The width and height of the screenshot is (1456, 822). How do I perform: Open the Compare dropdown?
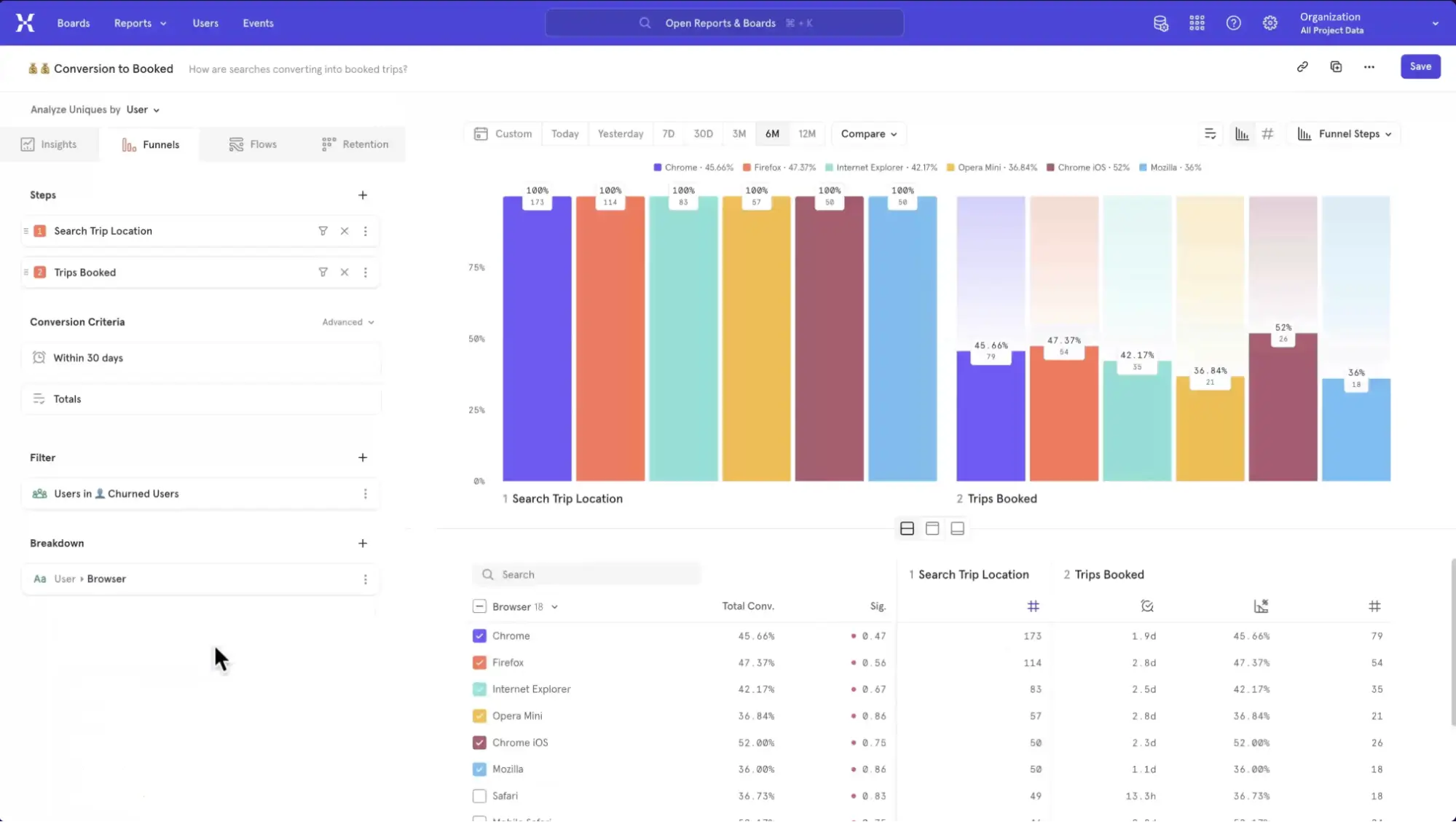pos(868,133)
